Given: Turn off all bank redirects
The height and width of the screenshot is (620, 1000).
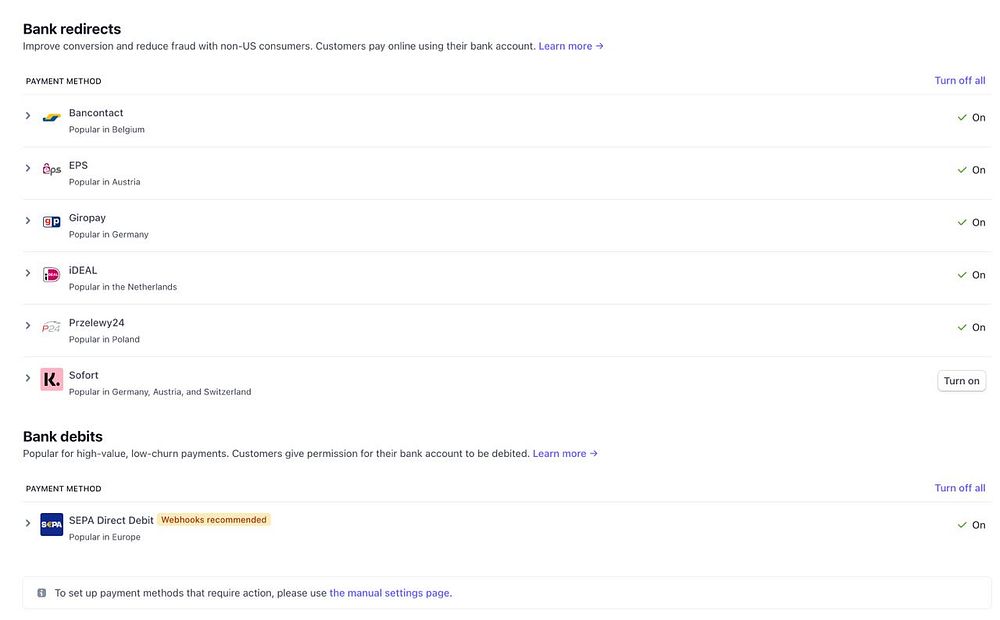Looking at the screenshot, I should (x=960, y=81).
